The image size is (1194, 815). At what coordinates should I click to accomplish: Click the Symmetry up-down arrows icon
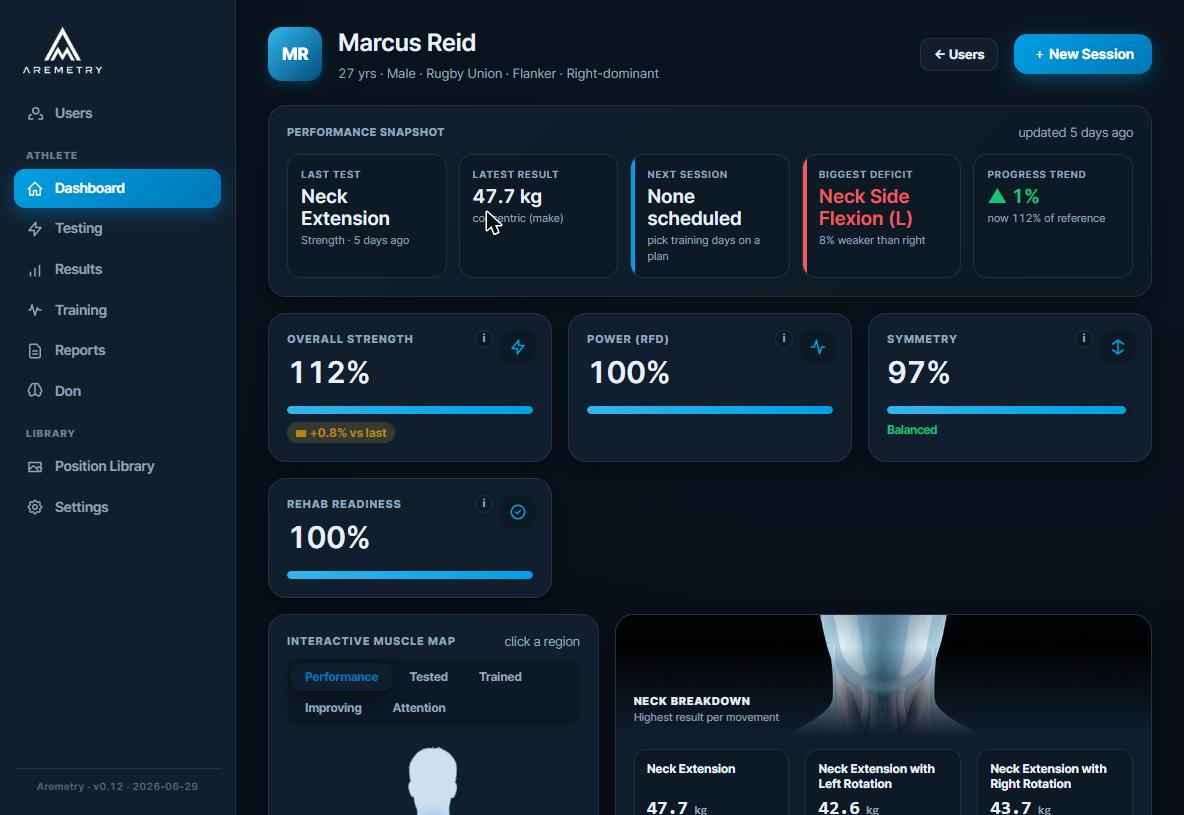pos(1118,347)
